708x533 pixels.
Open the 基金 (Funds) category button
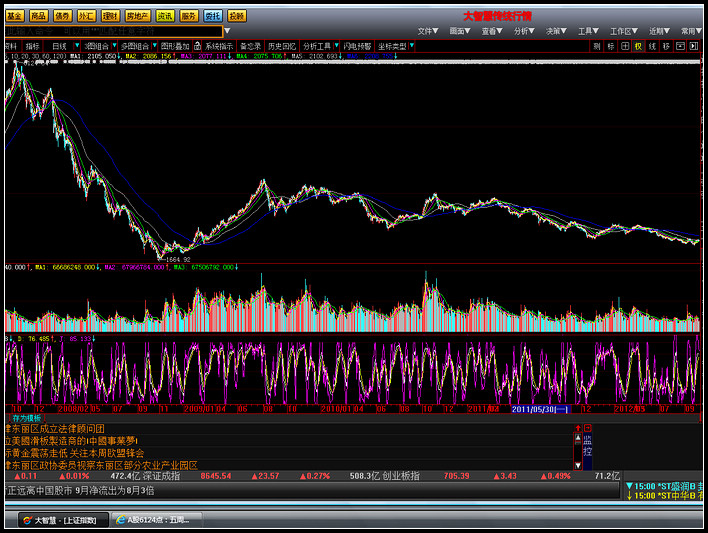tap(14, 16)
